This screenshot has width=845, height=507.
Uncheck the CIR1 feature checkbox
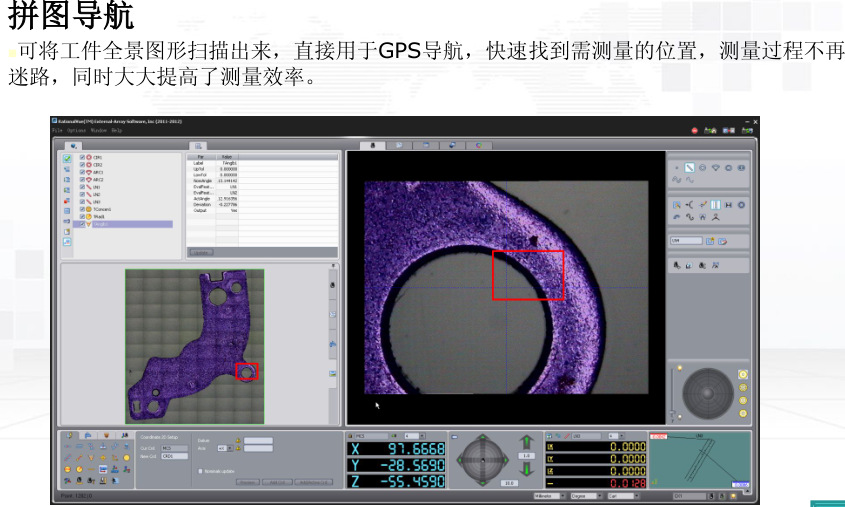(x=82, y=157)
